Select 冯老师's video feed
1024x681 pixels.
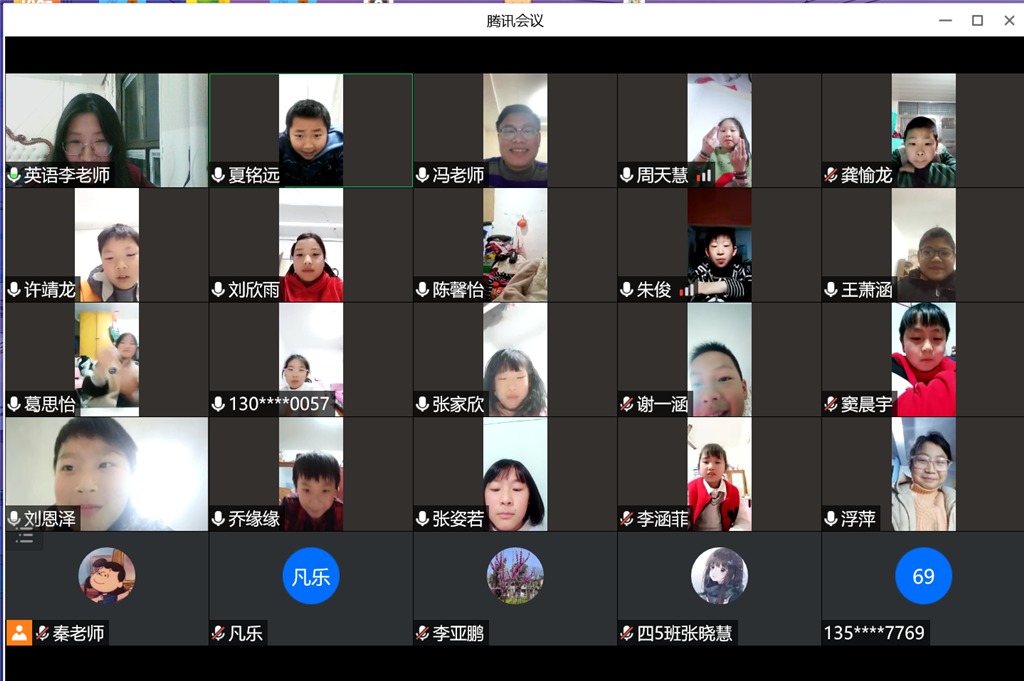515,131
